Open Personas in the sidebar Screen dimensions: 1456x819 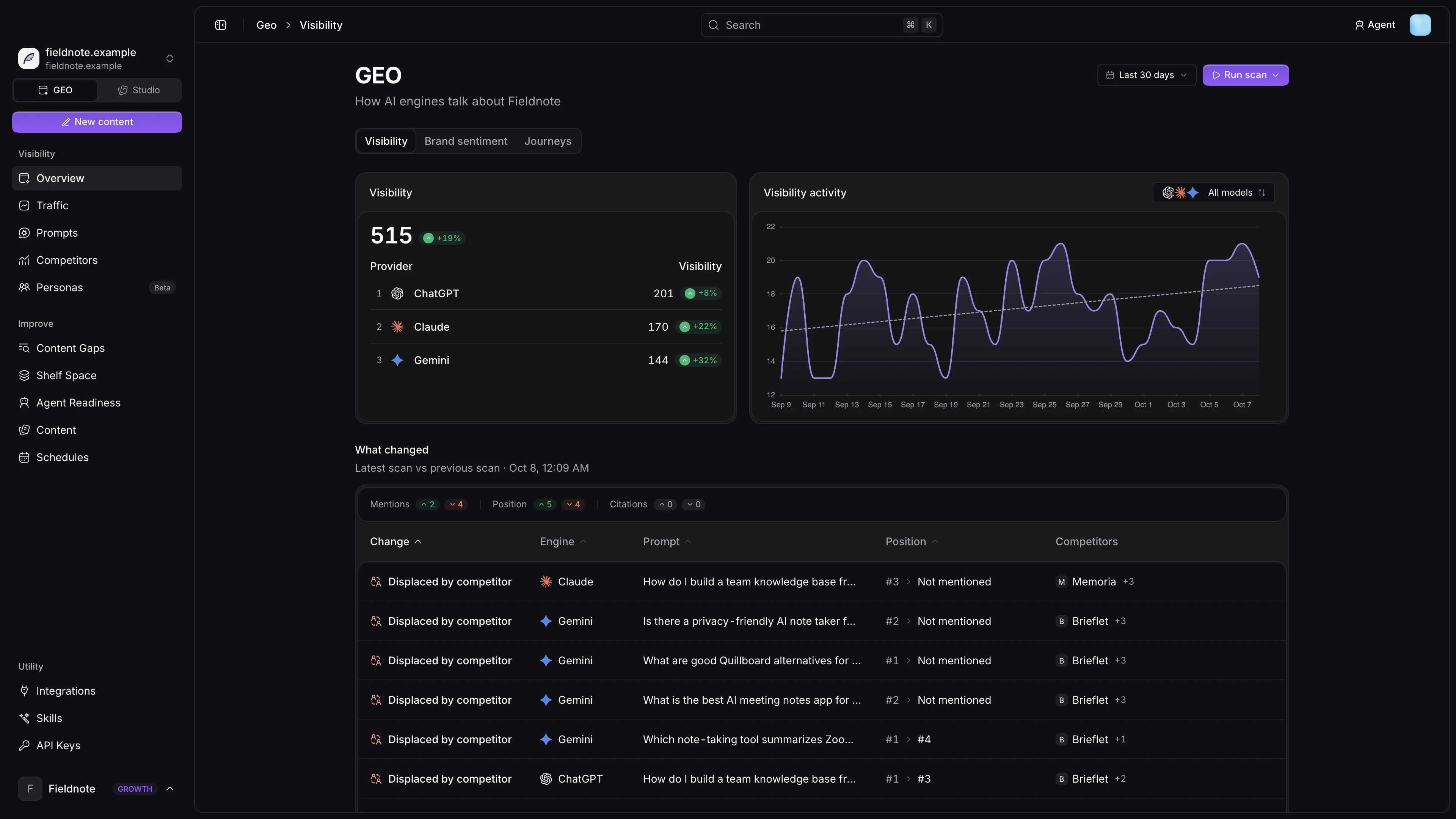97,288
